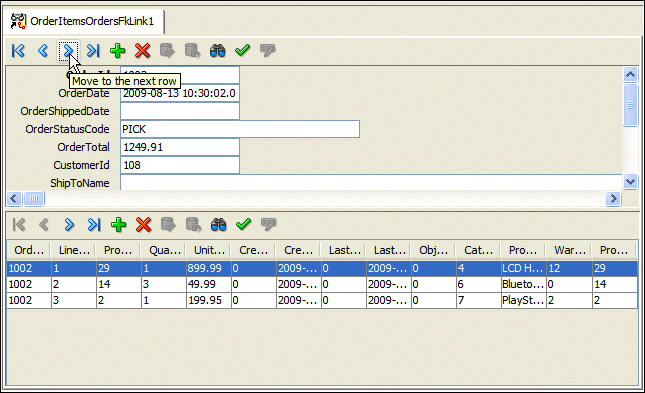Viewport: 645px width, 393px height.
Task: Delete order item with detail red X
Action: [x=144, y=225]
